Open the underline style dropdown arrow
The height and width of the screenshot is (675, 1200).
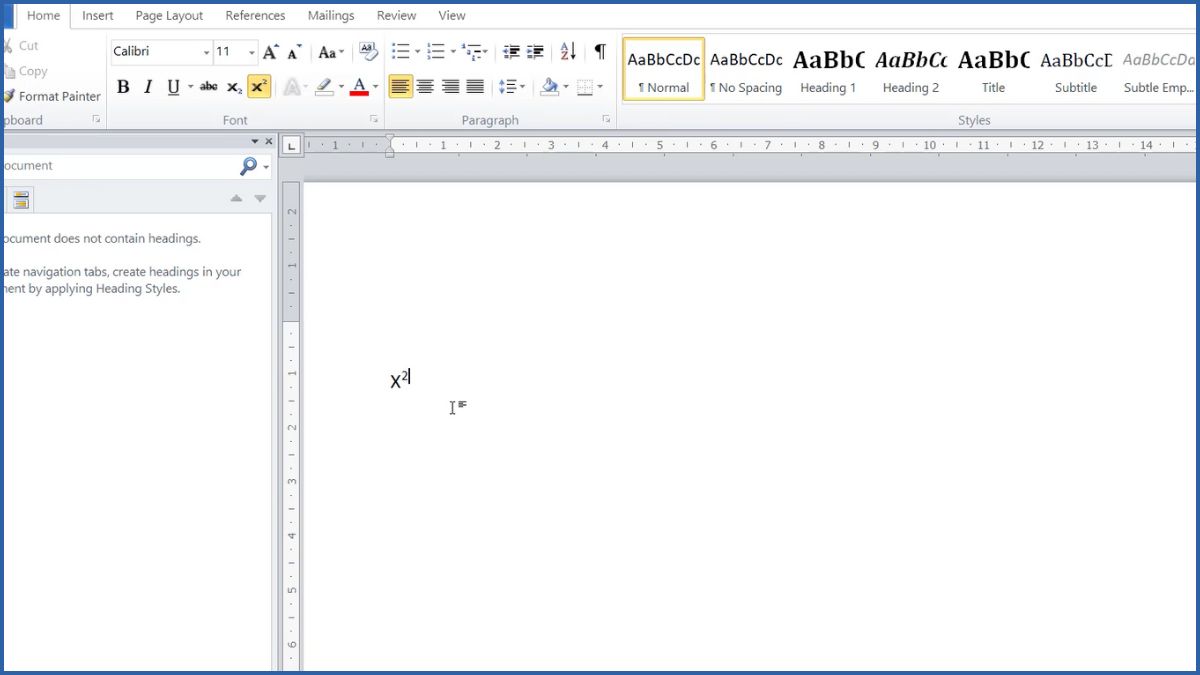pos(190,87)
